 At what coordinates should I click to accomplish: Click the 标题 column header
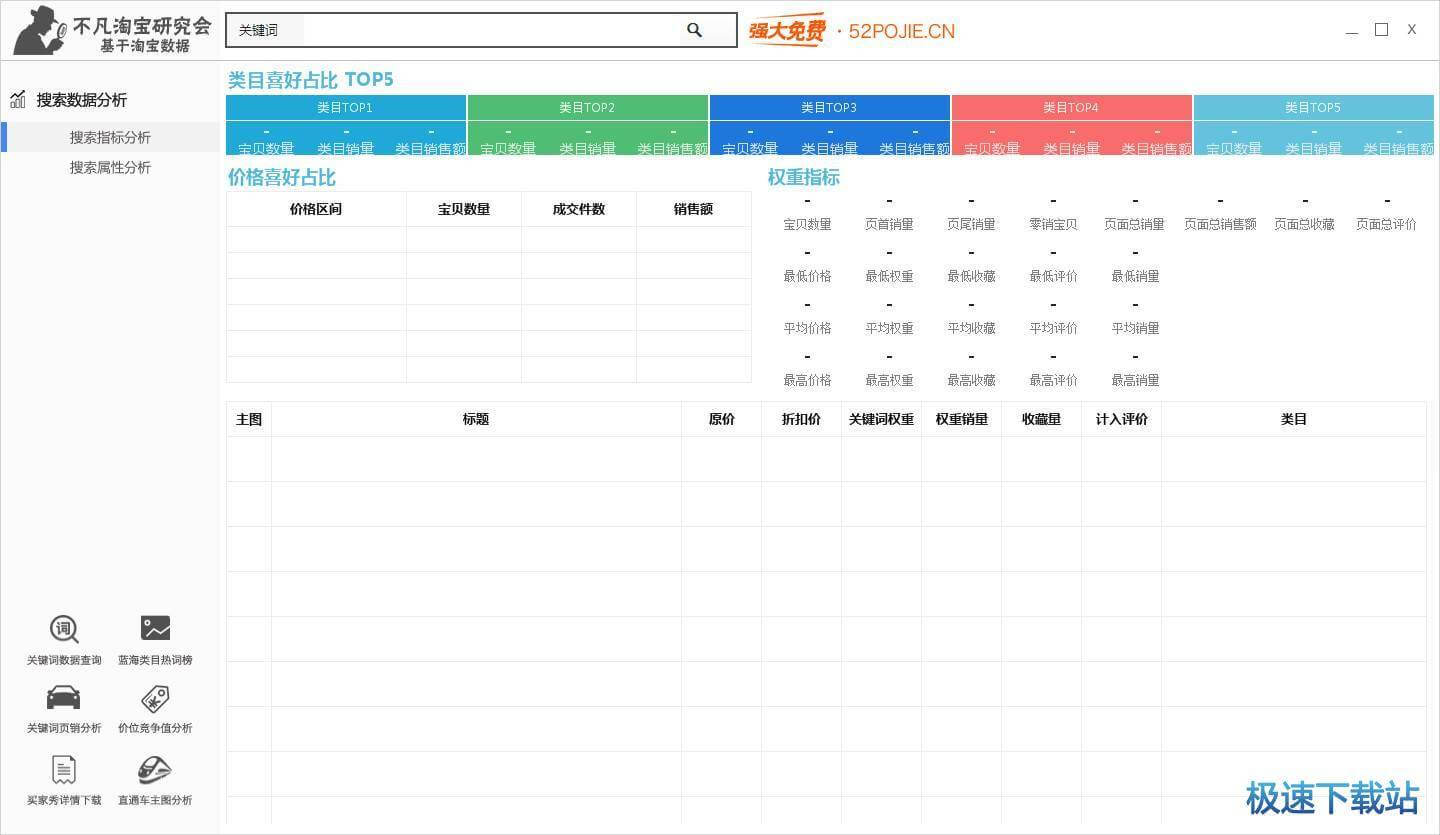pos(476,419)
